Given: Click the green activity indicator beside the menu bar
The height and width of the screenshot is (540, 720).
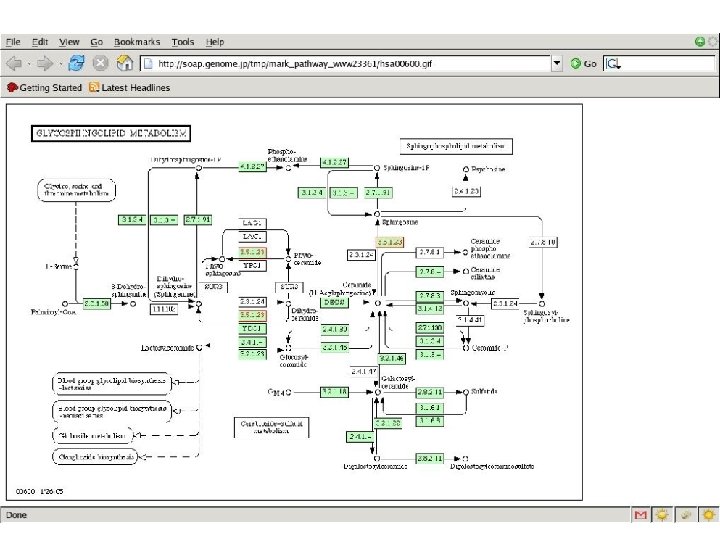Looking at the screenshot, I should point(700,42).
